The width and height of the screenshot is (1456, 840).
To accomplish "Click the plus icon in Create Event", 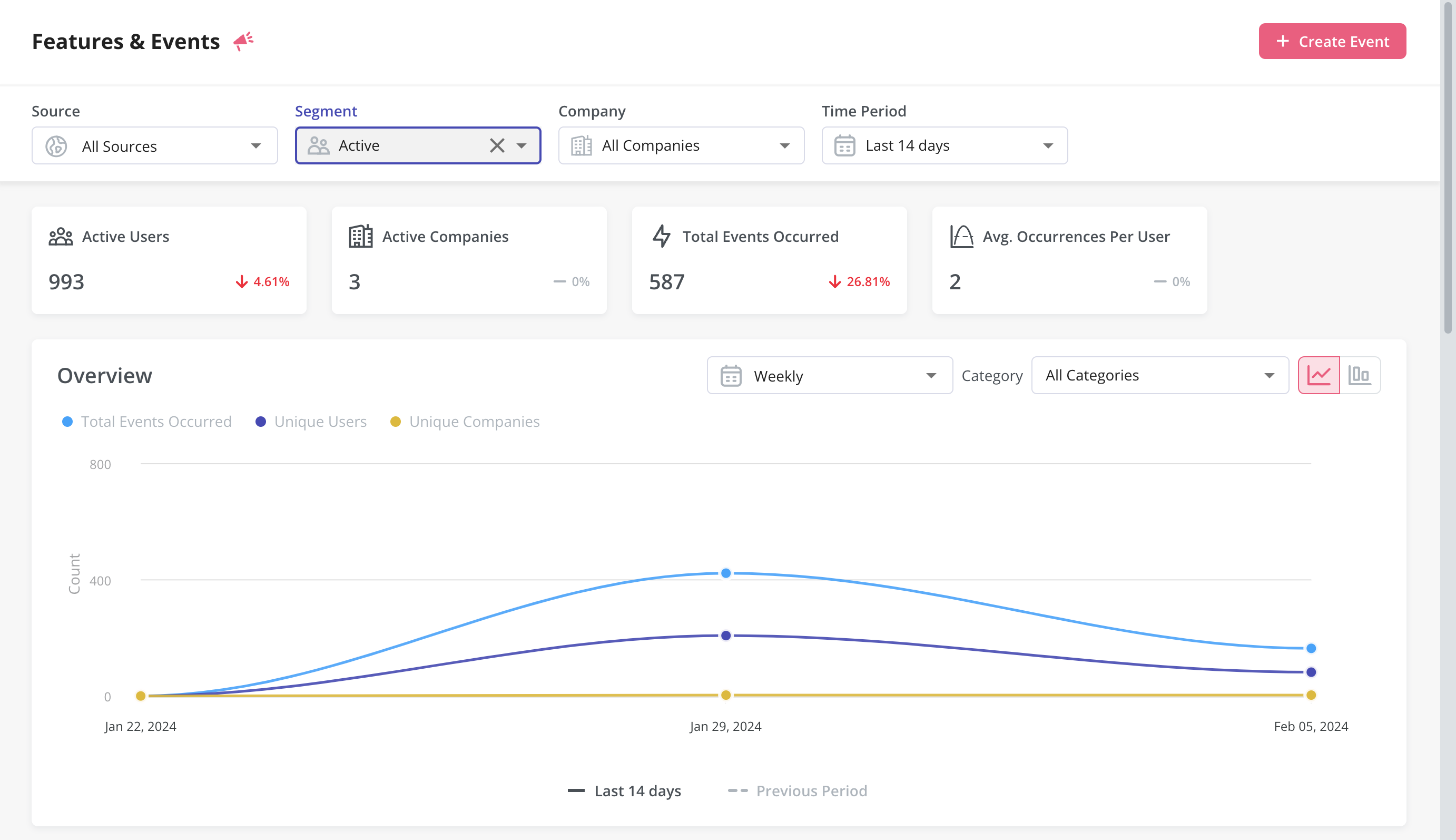I will coord(1283,42).
